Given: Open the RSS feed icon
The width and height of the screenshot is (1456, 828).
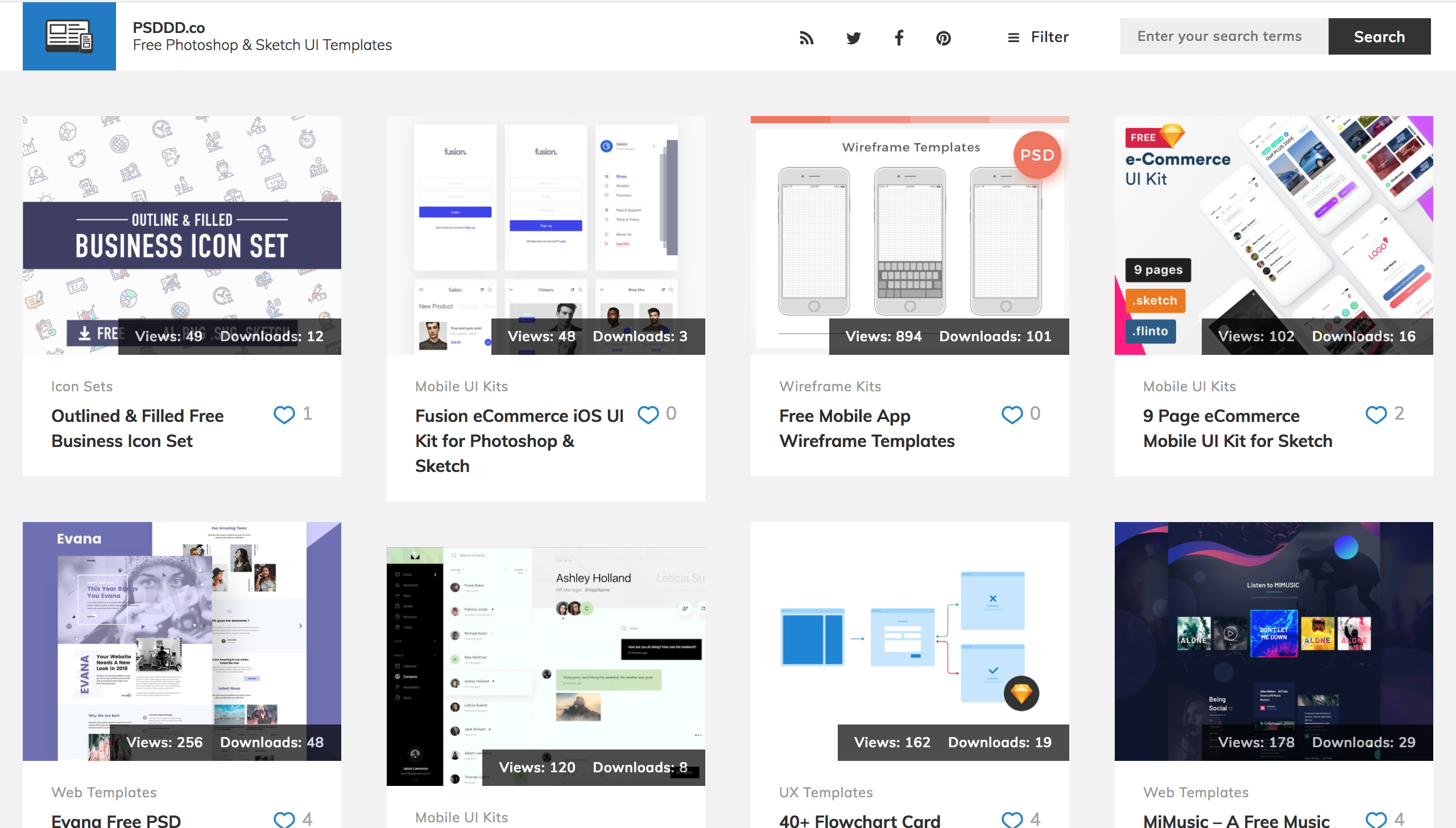Looking at the screenshot, I should point(806,38).
